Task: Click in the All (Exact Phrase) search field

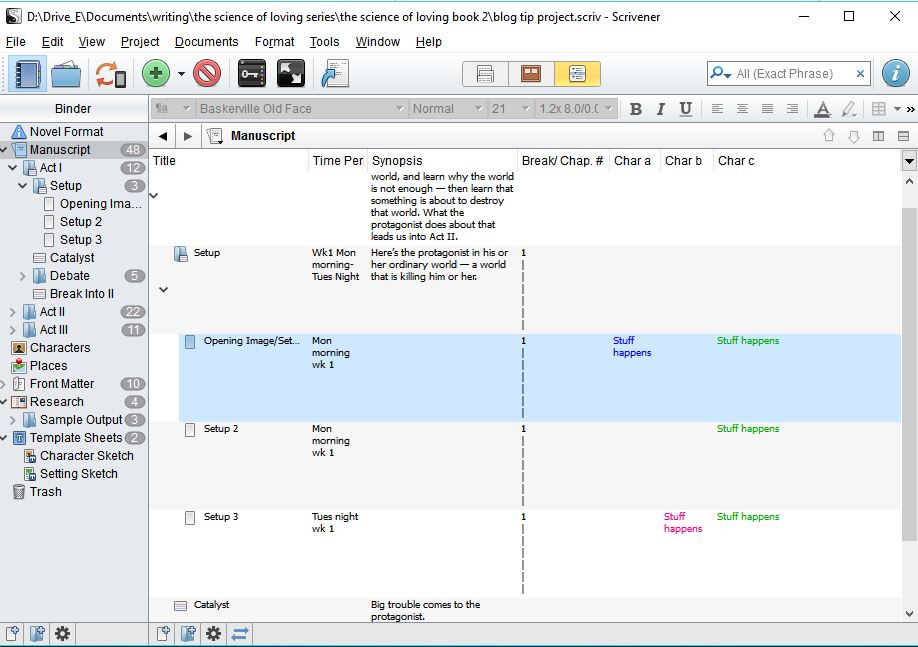Action: click(x=792, y=74)
